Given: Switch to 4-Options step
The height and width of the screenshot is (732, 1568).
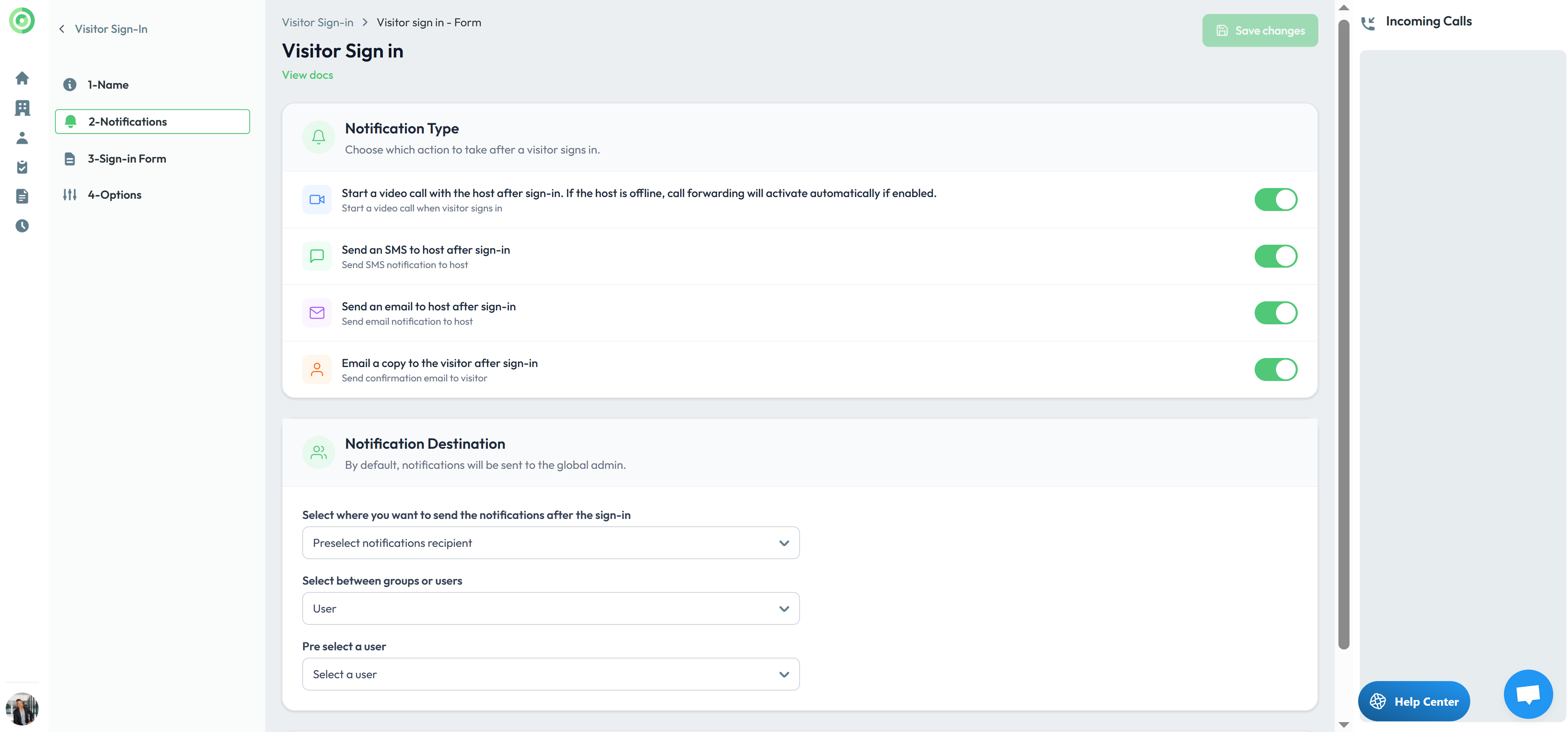Looking at the screenshot, I should click(115, 195).
